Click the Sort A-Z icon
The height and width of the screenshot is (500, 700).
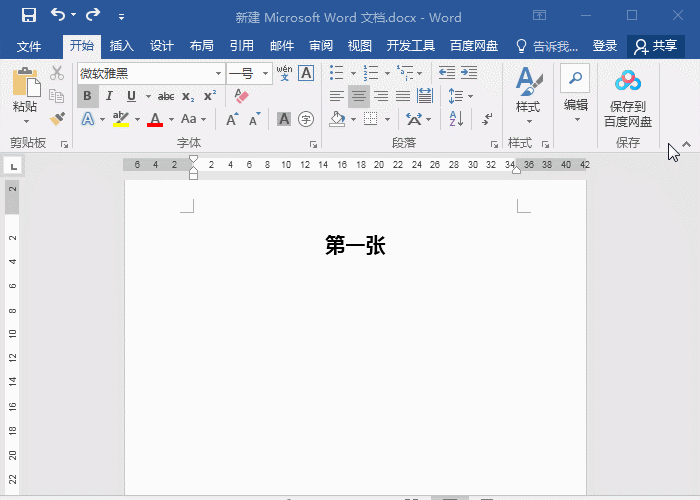click(456, 119)
